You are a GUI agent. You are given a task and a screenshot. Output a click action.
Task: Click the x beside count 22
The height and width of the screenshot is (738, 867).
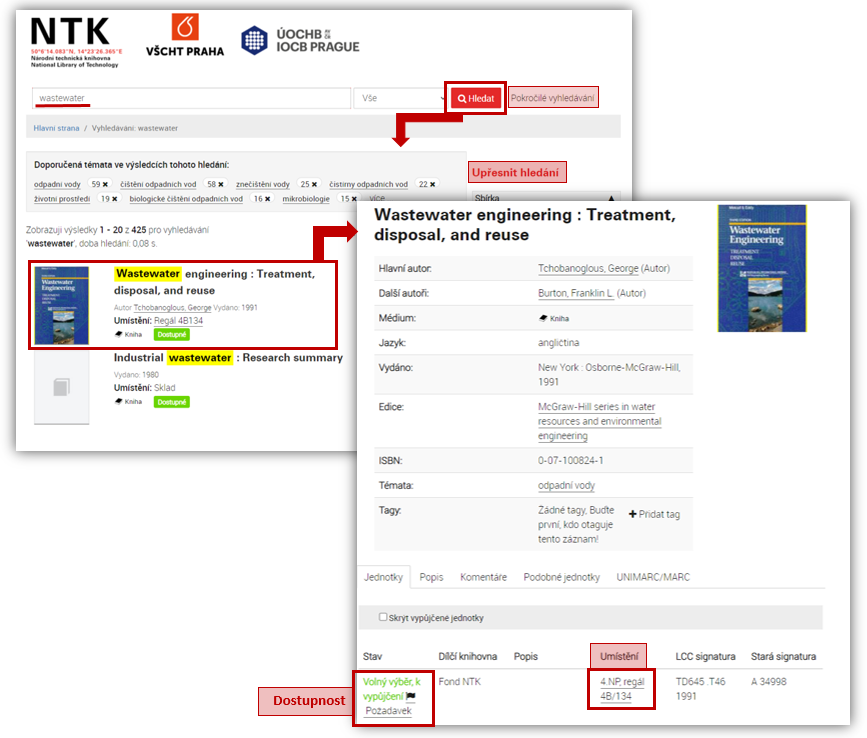[x=432, y=184]
